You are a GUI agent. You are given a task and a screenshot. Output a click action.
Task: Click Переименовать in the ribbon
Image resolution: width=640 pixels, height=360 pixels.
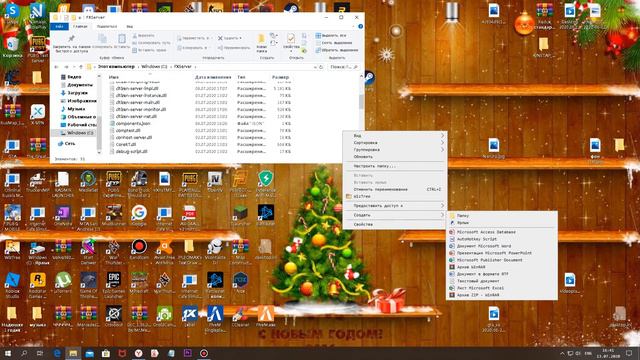(x=234, y=48)
